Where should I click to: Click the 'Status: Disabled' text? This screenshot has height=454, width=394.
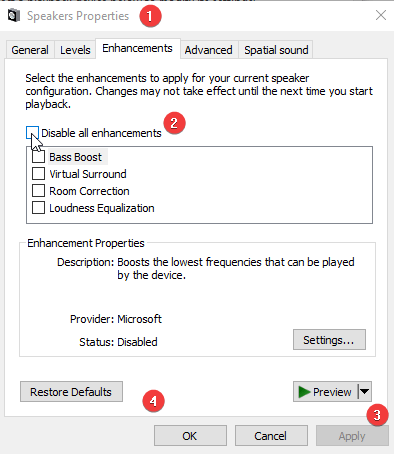[118, 342]
